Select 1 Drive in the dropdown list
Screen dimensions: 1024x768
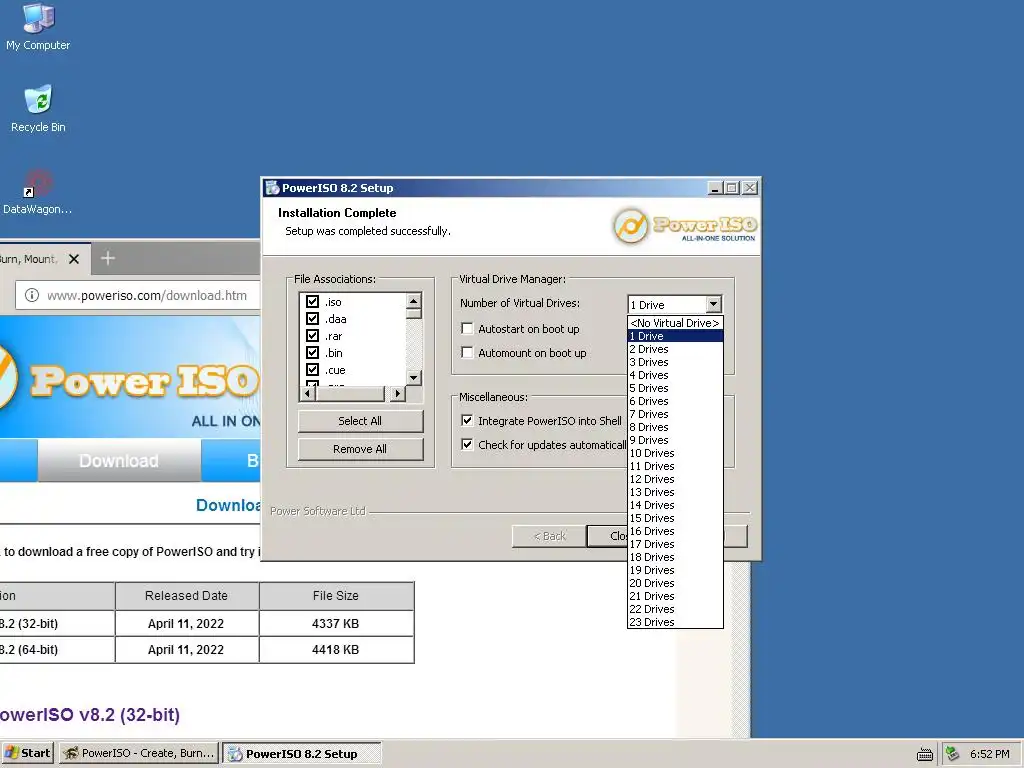coord(675,336)
